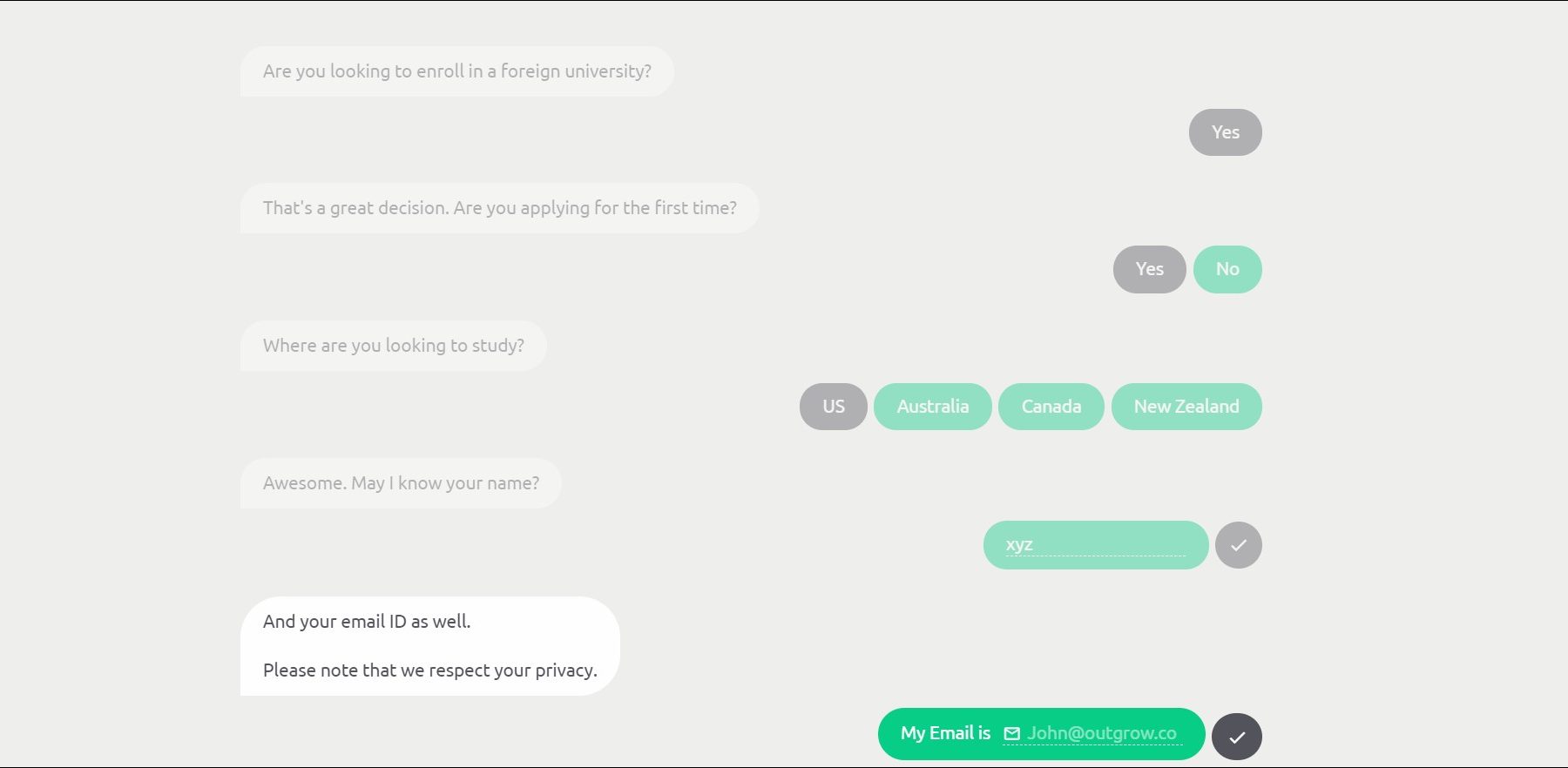Image resolution: width=1568 pixels, height=768 pixels.
Task: Click the email ID as well message
Action: pos(367,622)
